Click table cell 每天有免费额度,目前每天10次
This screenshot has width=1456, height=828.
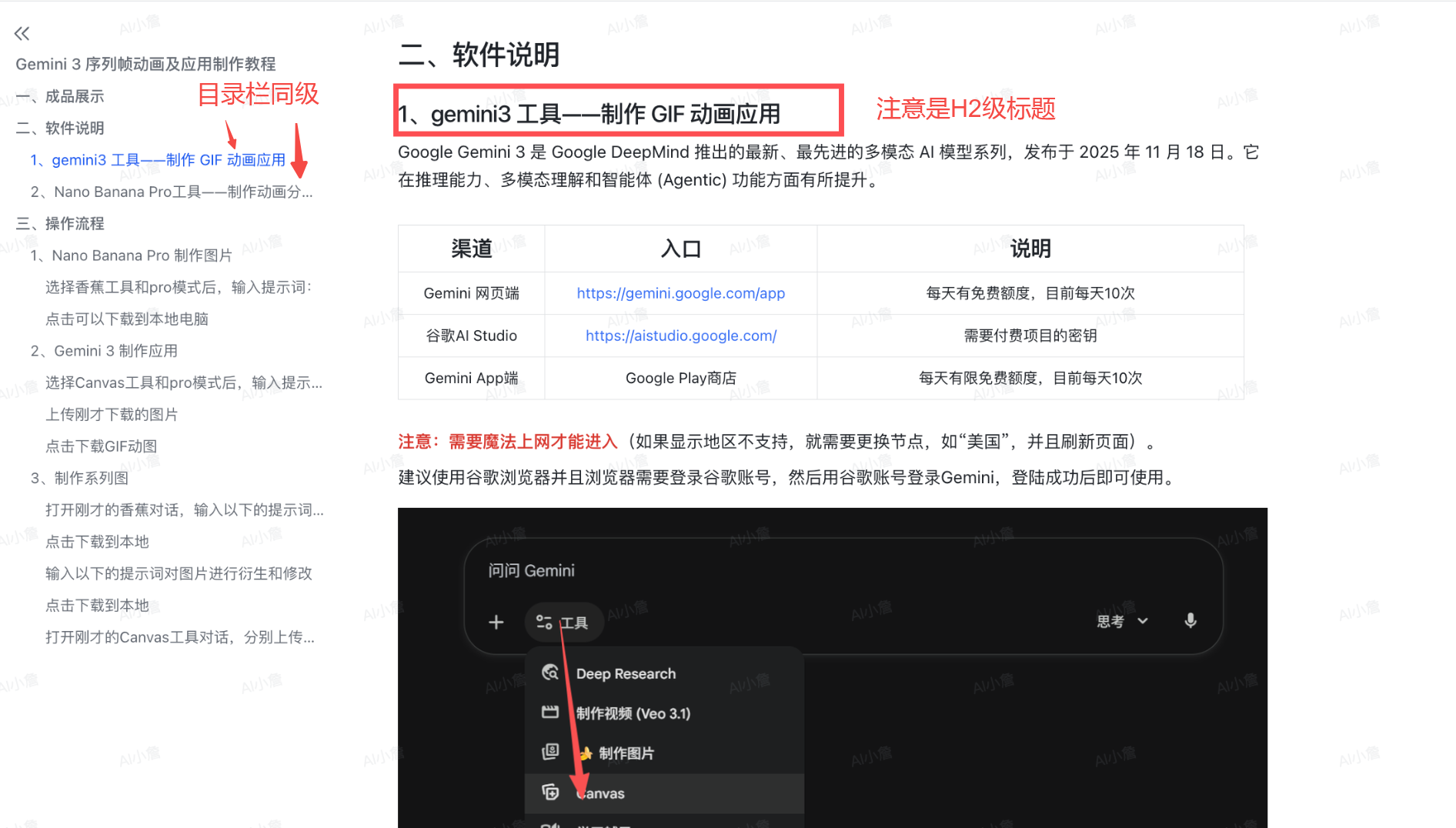(x=1030, y=293)
